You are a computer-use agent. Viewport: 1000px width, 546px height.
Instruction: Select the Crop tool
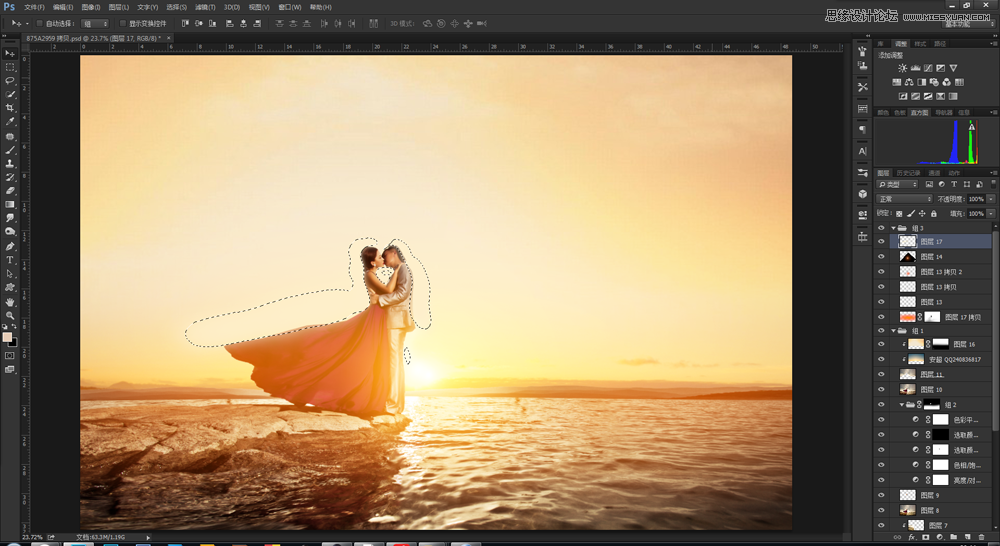coord(10,108)
